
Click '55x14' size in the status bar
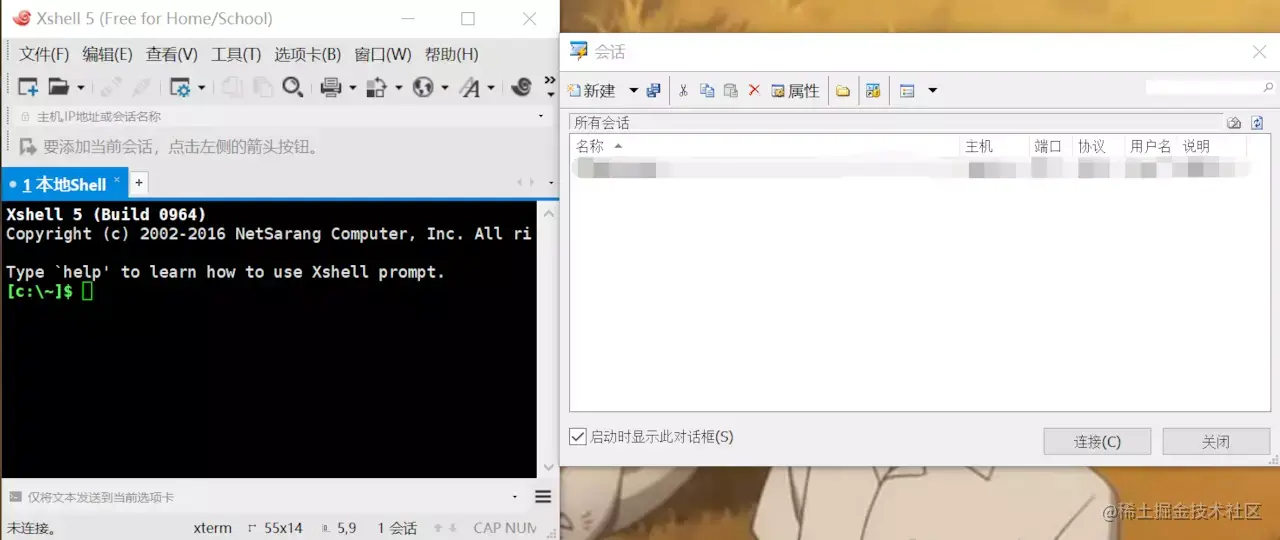[x=282, y=528]
